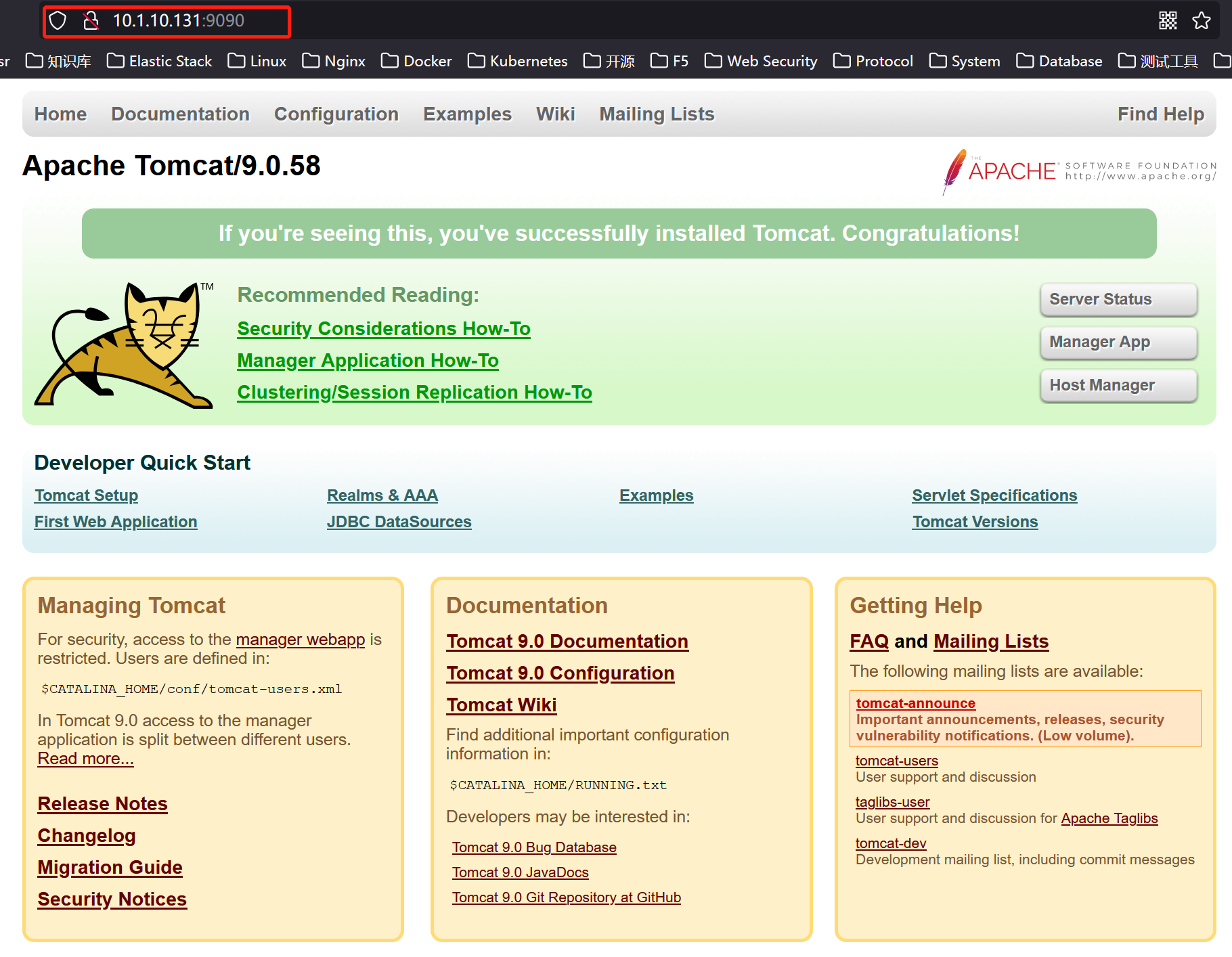Open the JDBC DataSources link

click(399, 522)
